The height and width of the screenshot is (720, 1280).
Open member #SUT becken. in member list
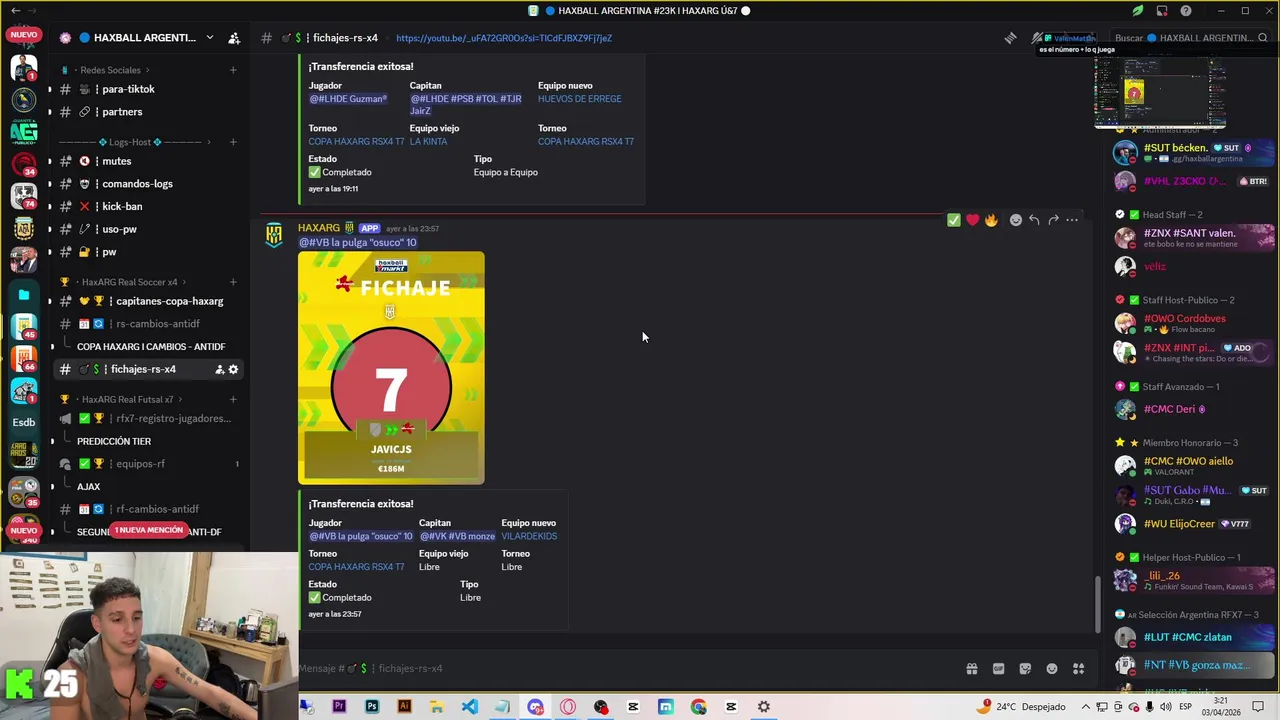(x=1190, y=153)
